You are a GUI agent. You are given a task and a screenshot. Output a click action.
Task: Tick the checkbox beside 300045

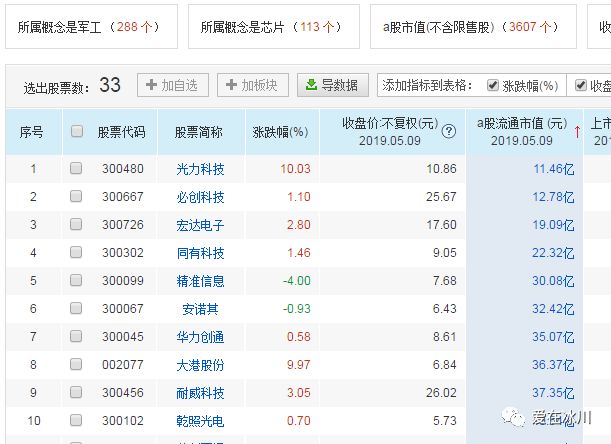point(76,336)
